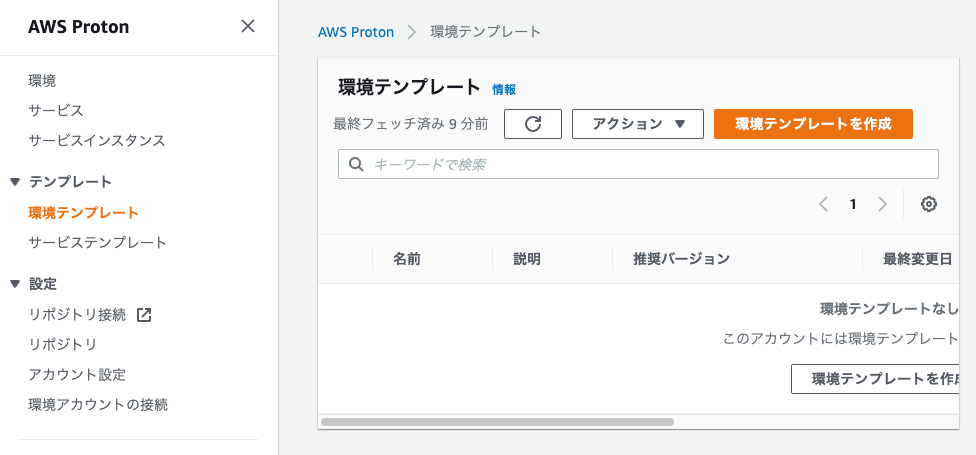
Task: Open サービス in the sidebar
Action: point(56,110)
